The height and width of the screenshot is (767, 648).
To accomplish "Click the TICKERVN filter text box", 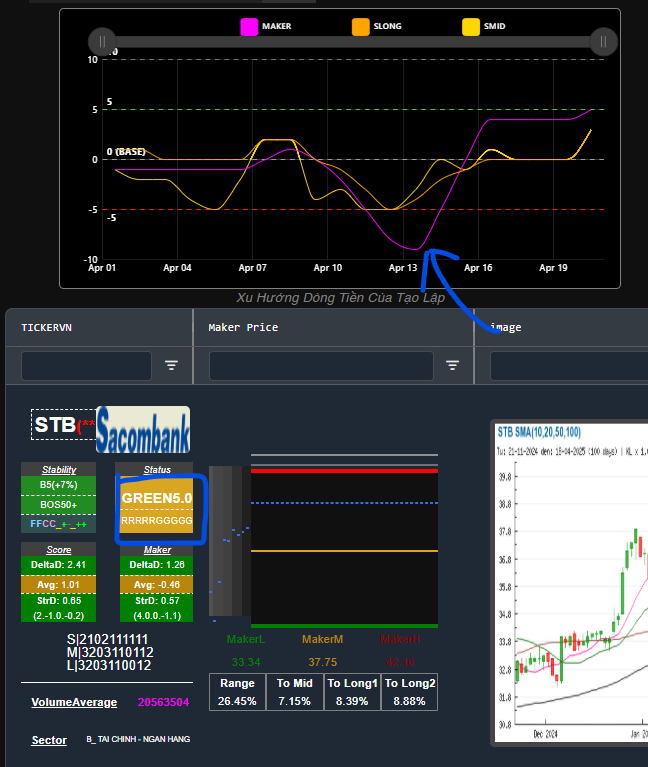I will coord(86,366).
